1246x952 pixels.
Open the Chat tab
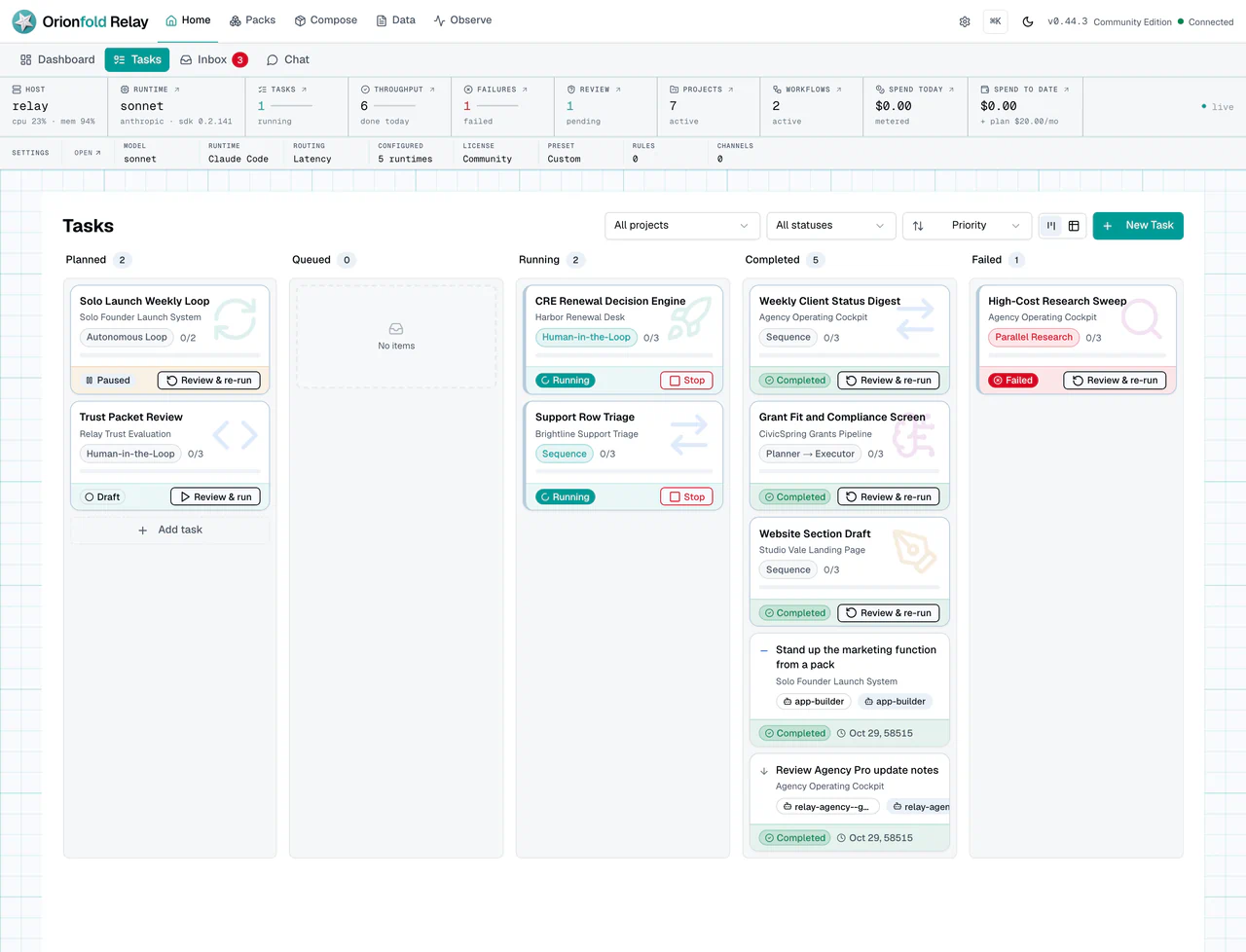point(288,59)
